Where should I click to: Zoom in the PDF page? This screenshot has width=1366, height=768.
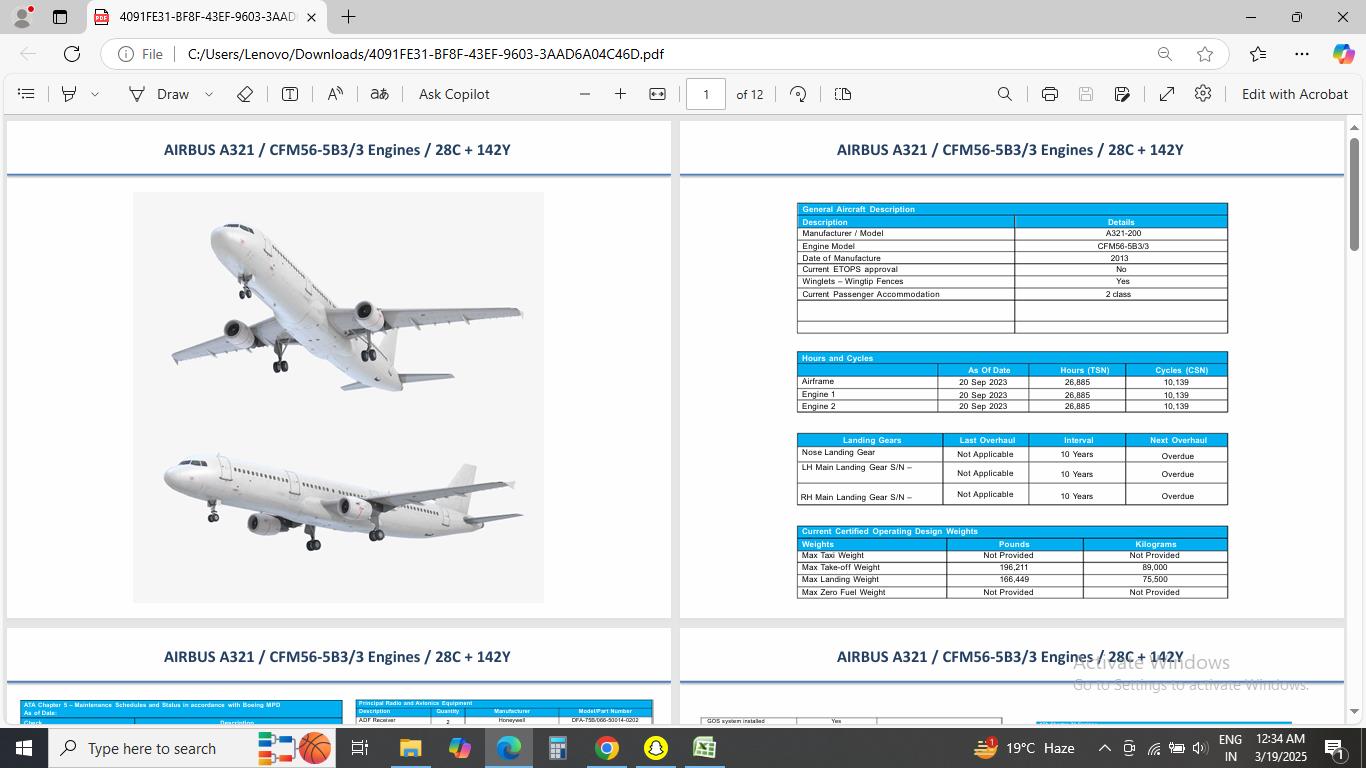pos(620,94)
